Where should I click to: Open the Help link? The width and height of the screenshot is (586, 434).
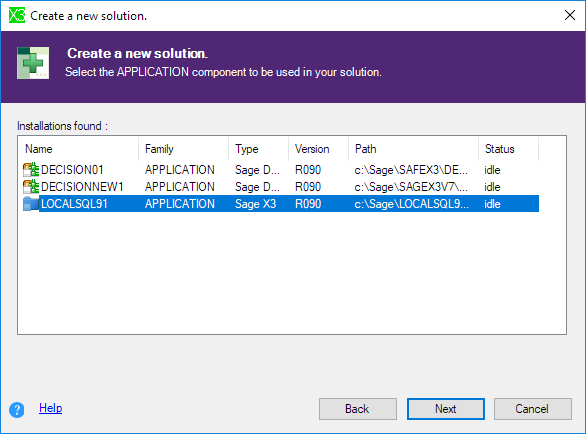[x=50, y=408]
